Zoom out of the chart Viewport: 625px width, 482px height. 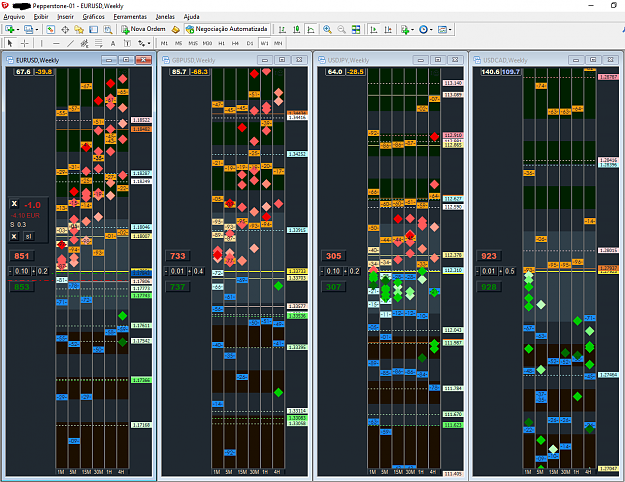click(342, 30)
